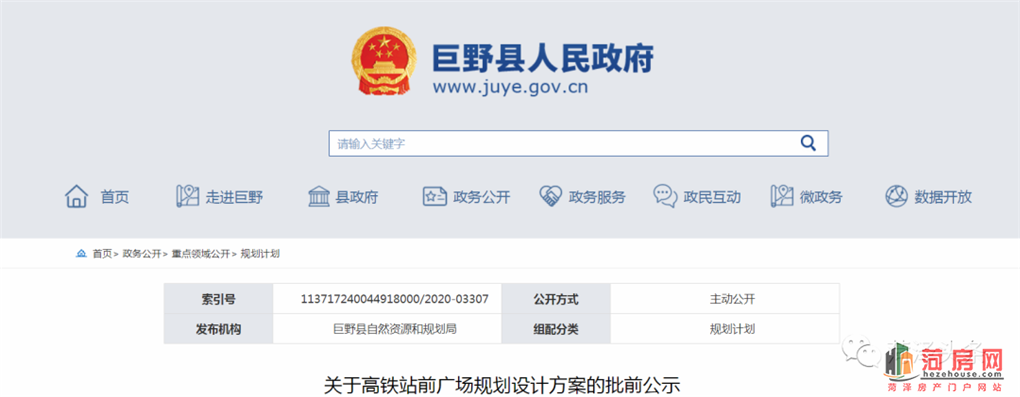Select the index number 113717240044918000/2020-03307
This screenshot has height=397, width=1020.
[x=394, y=299]
